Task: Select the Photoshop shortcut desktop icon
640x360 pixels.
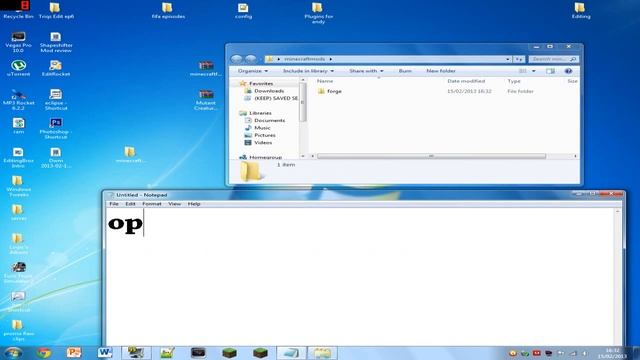Action: [x=56, y=129]
